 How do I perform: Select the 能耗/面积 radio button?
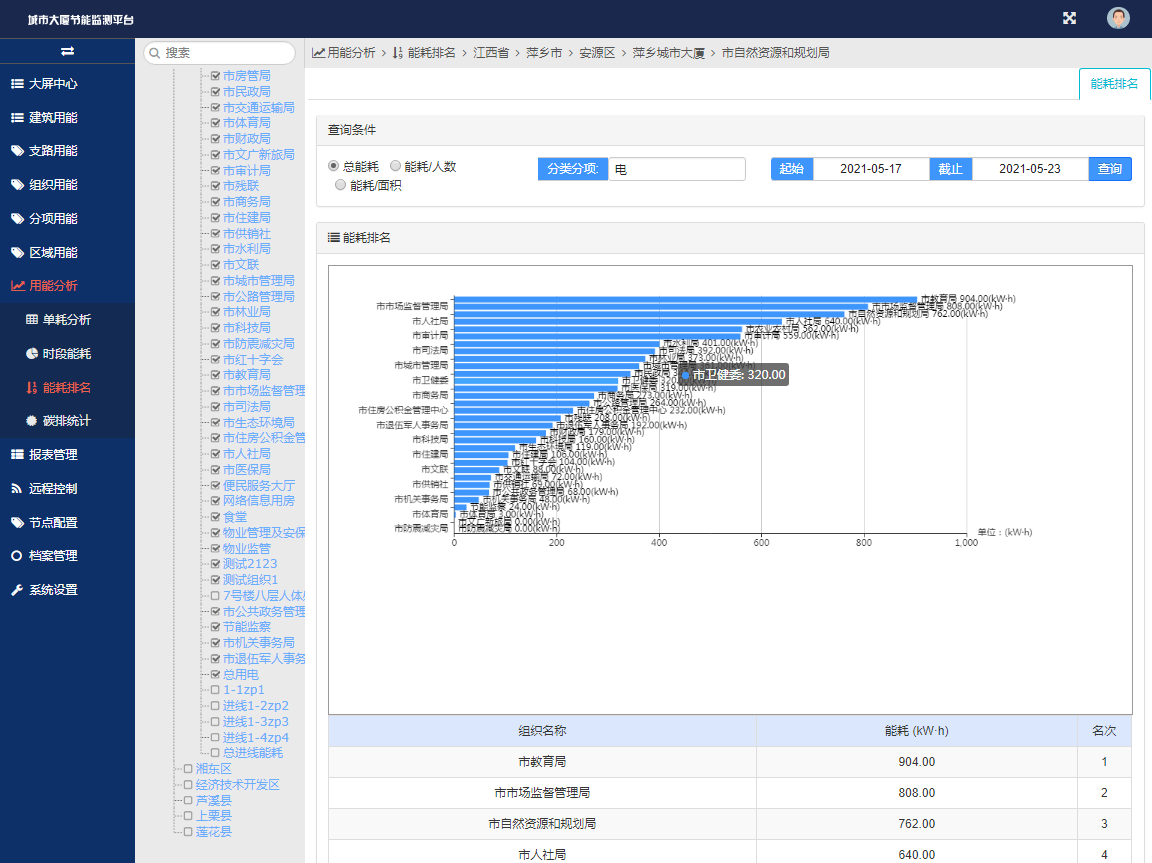[x=341, y=185]
